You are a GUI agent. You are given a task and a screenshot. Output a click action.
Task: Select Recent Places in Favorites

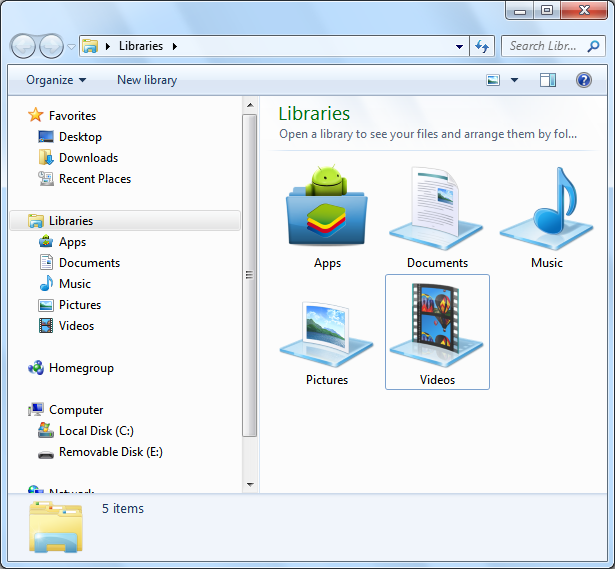coord(94,179)
